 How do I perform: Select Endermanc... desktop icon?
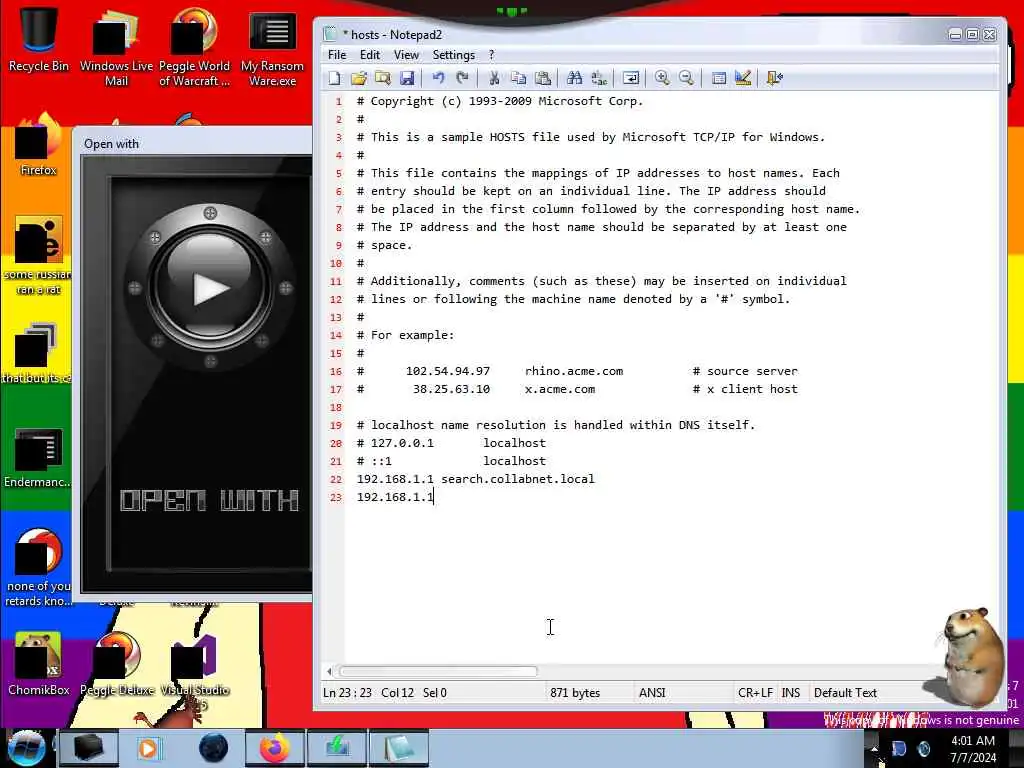click(x=37, y=457)
